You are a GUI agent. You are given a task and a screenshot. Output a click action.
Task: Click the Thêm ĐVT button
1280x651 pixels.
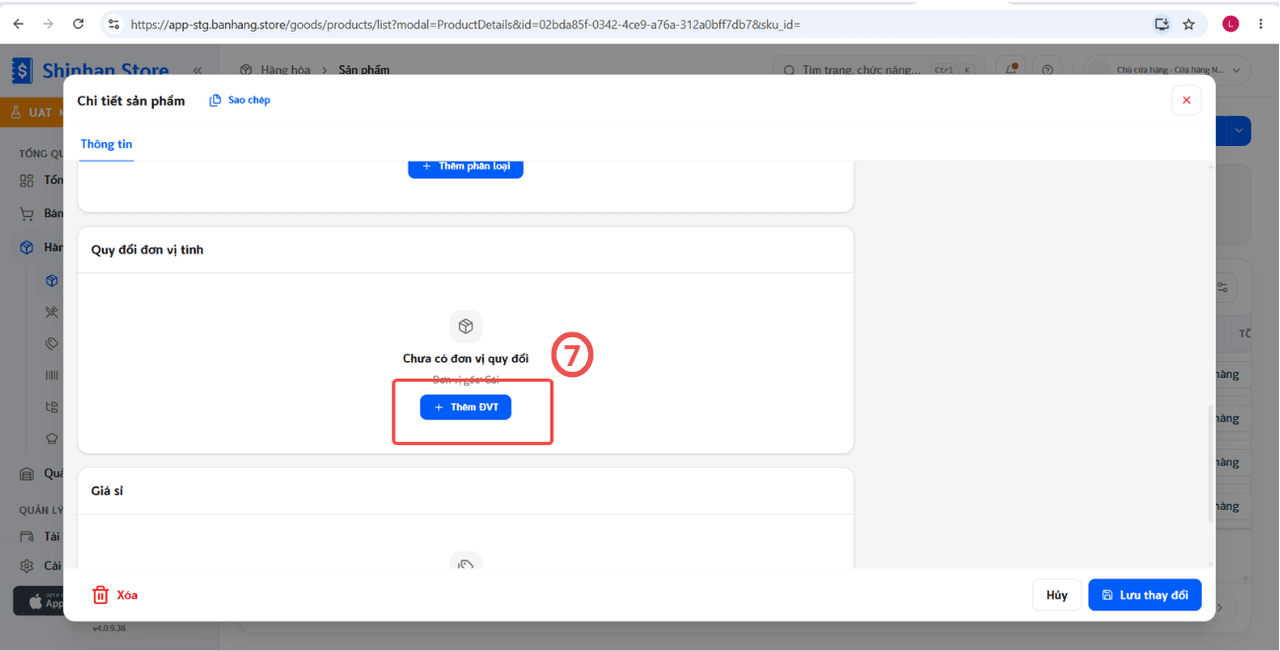[466, 407]
